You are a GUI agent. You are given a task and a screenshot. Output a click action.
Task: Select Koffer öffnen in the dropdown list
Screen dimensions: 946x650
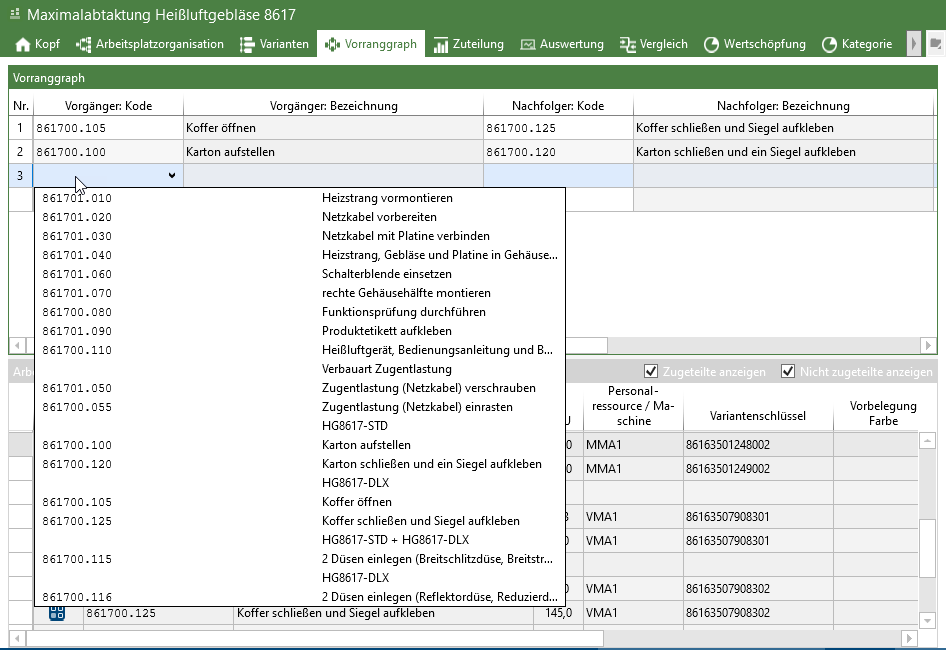click(x=300, y=502)
